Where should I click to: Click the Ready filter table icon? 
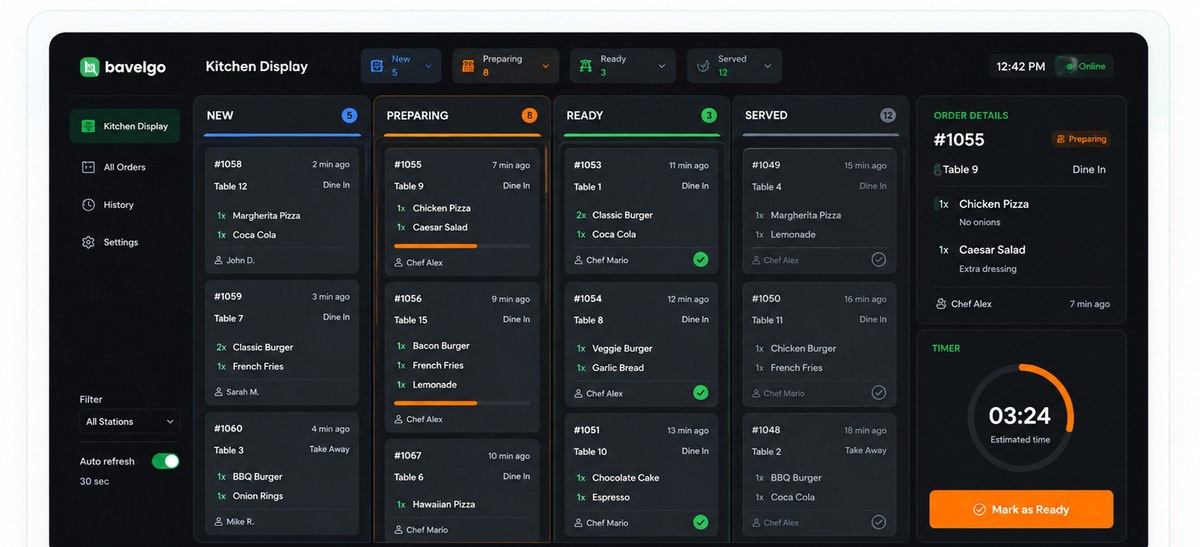coord(586,66)
